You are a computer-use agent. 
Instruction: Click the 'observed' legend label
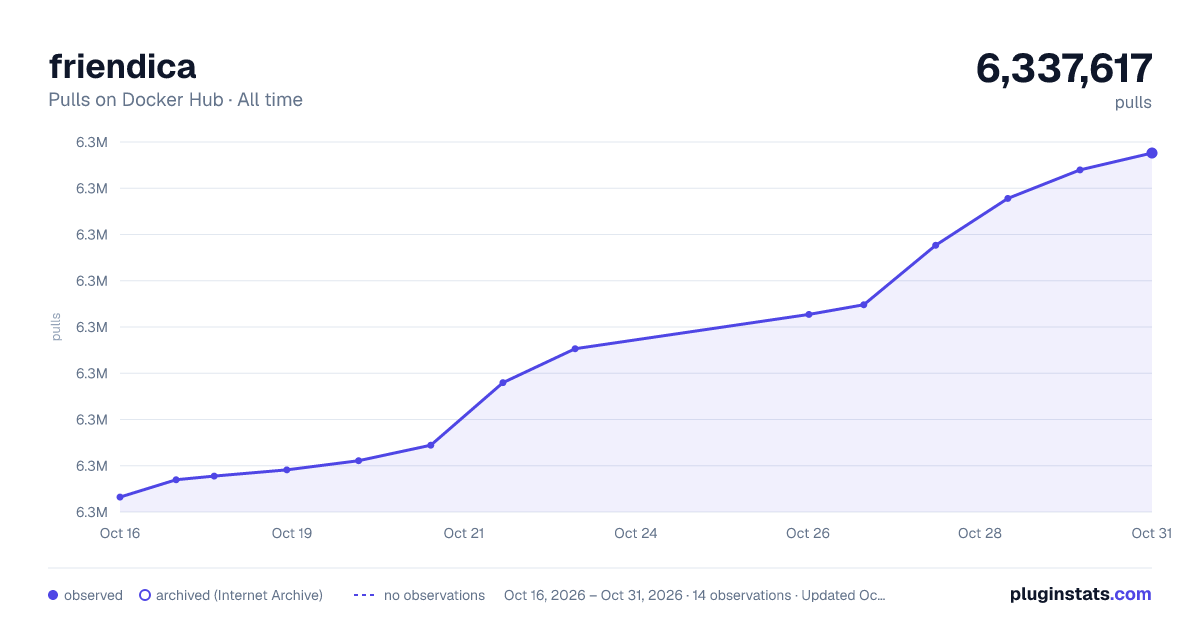point(93,595)
